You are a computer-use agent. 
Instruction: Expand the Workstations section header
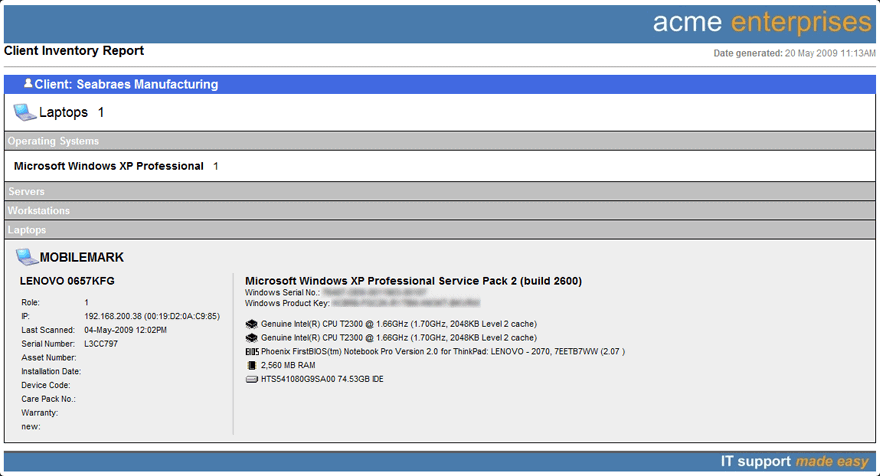[439, 210]
